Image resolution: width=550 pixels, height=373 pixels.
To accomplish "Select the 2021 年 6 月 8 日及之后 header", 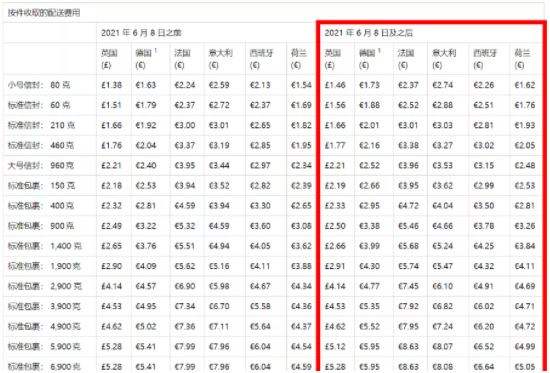I will (369, 33).
